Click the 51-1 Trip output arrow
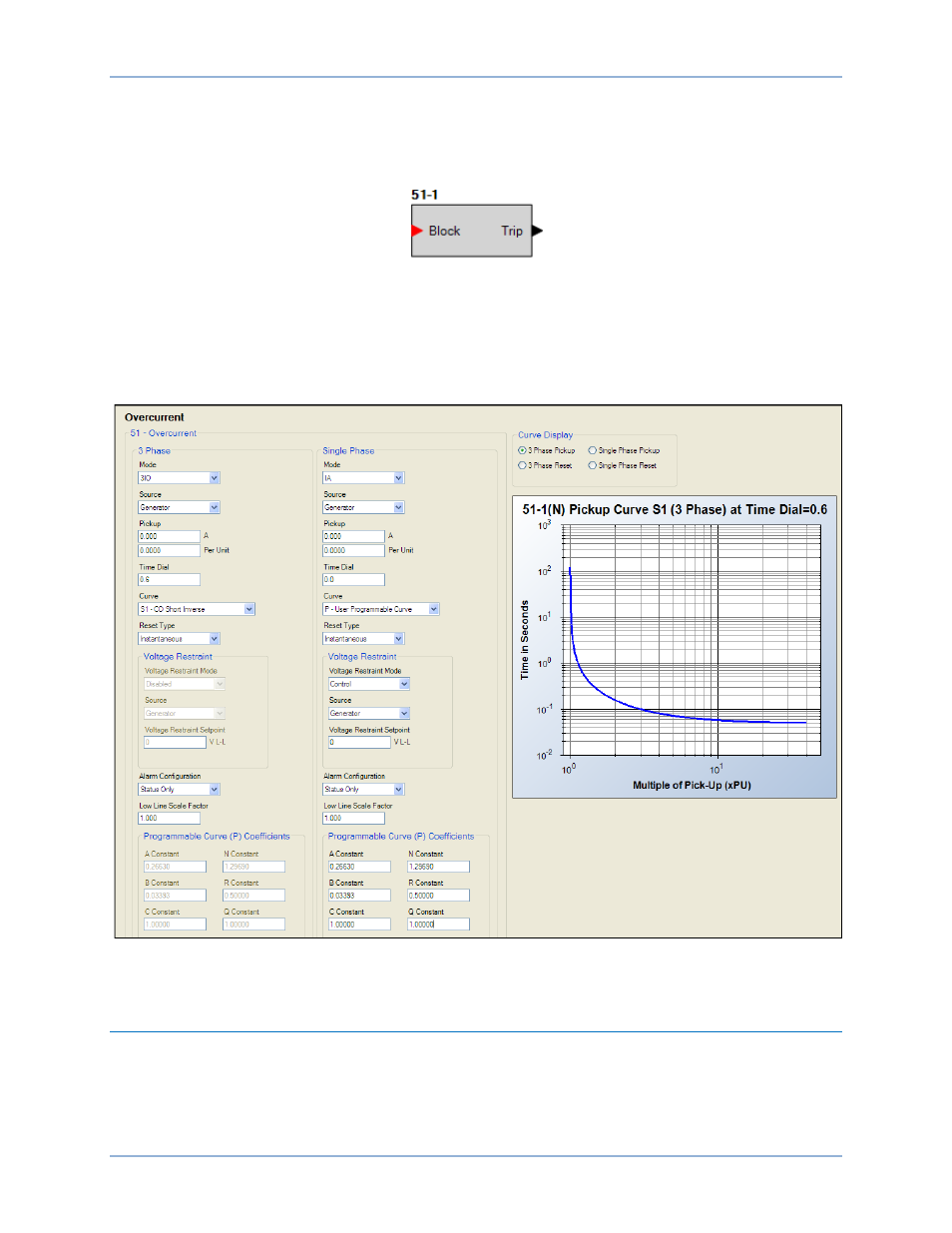952x1233 pixels. 538,231
